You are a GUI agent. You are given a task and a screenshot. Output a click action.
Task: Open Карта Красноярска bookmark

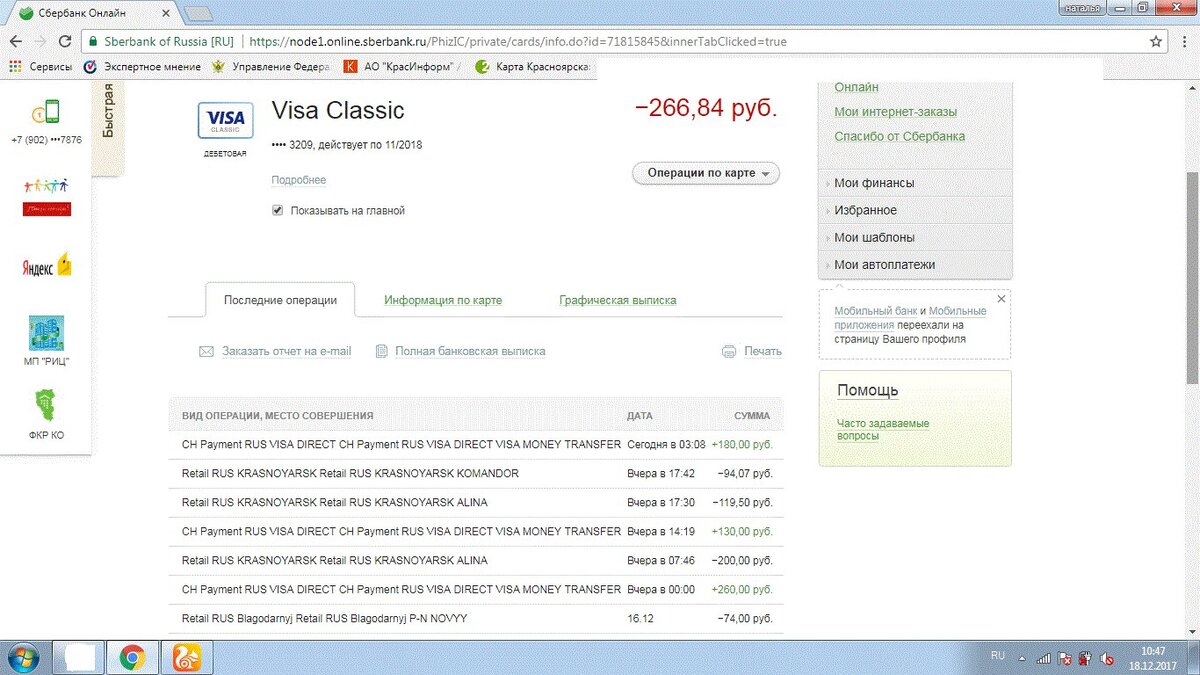coord(533,67)
